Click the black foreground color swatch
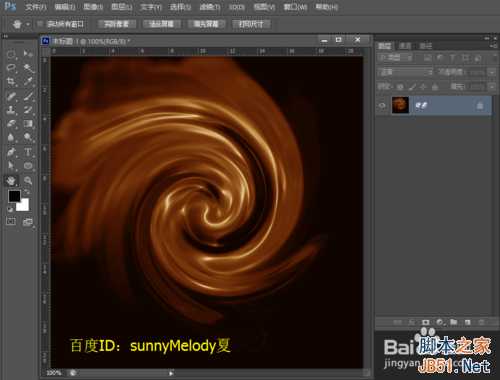The height and width of the screenshot is (380, 500). point(14,196)
